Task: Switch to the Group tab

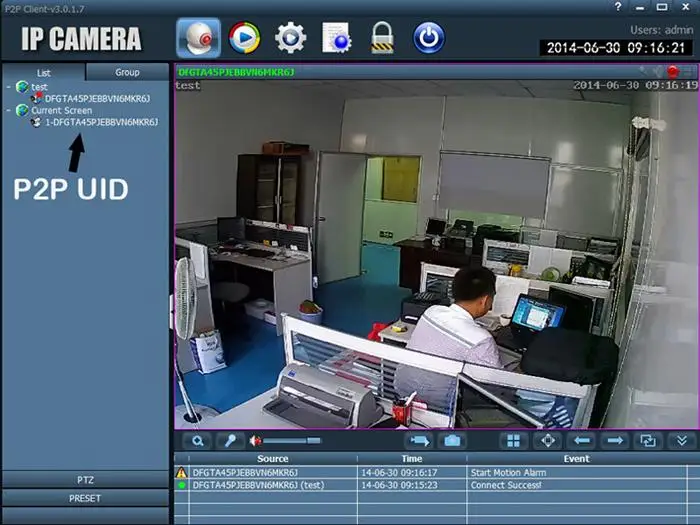Action: tap(127, 72)
